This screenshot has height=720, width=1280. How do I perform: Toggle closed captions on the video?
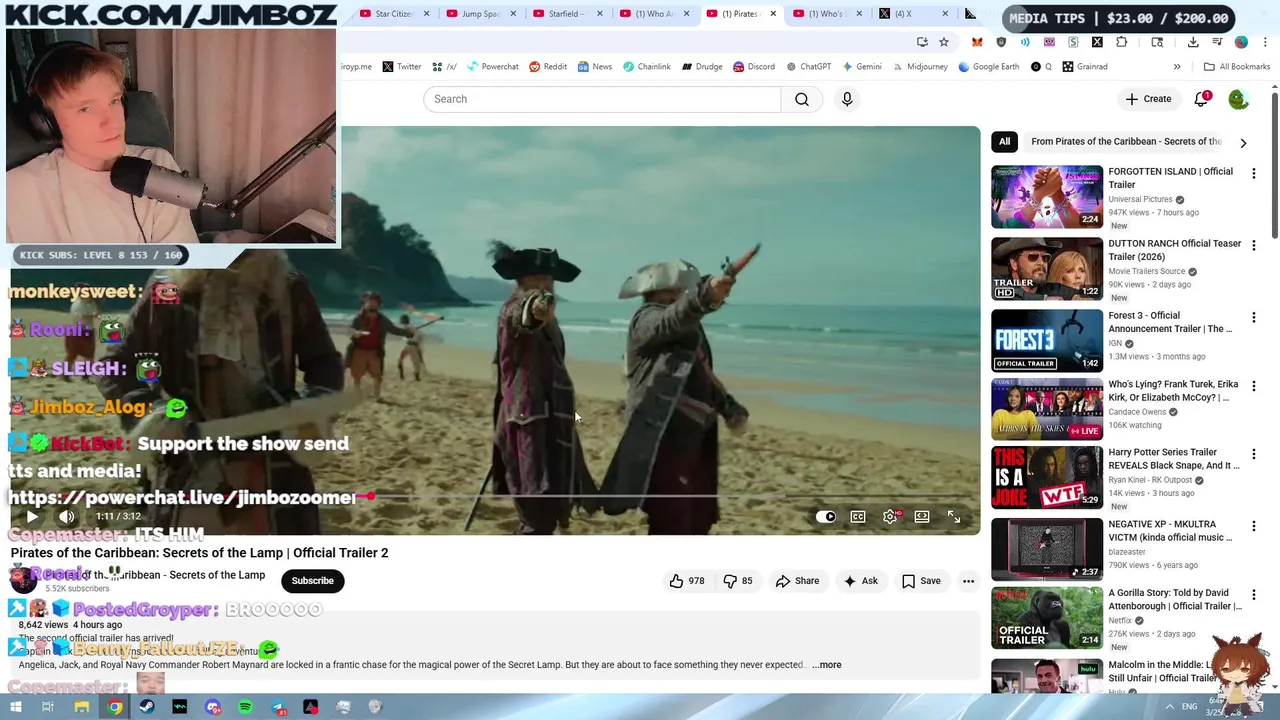click(x=858, y=517)
